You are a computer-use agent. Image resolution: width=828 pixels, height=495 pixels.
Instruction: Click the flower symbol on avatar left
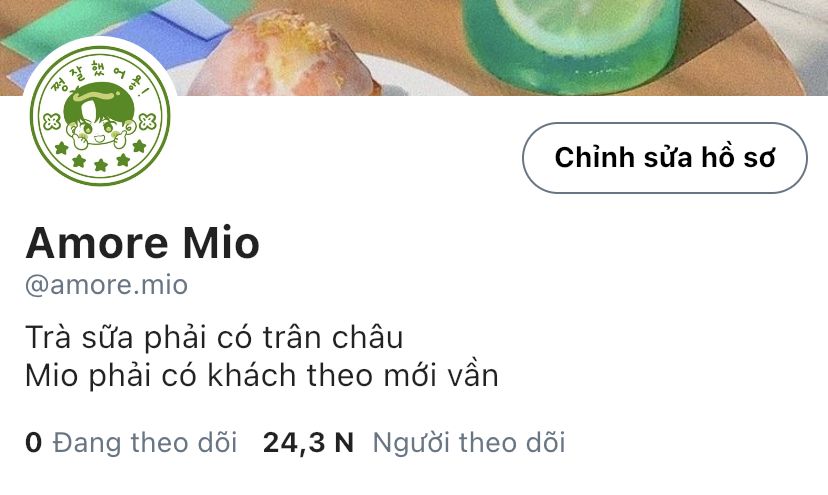tap(51, 122)
